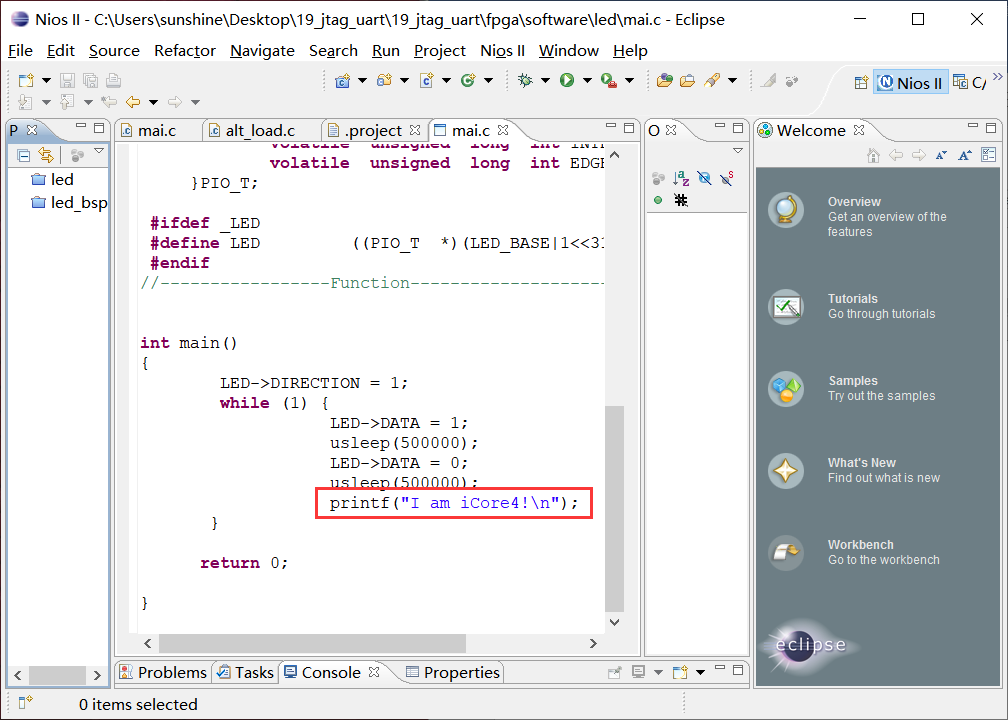Click the Debug bug icon

click(x=525, y=80)
